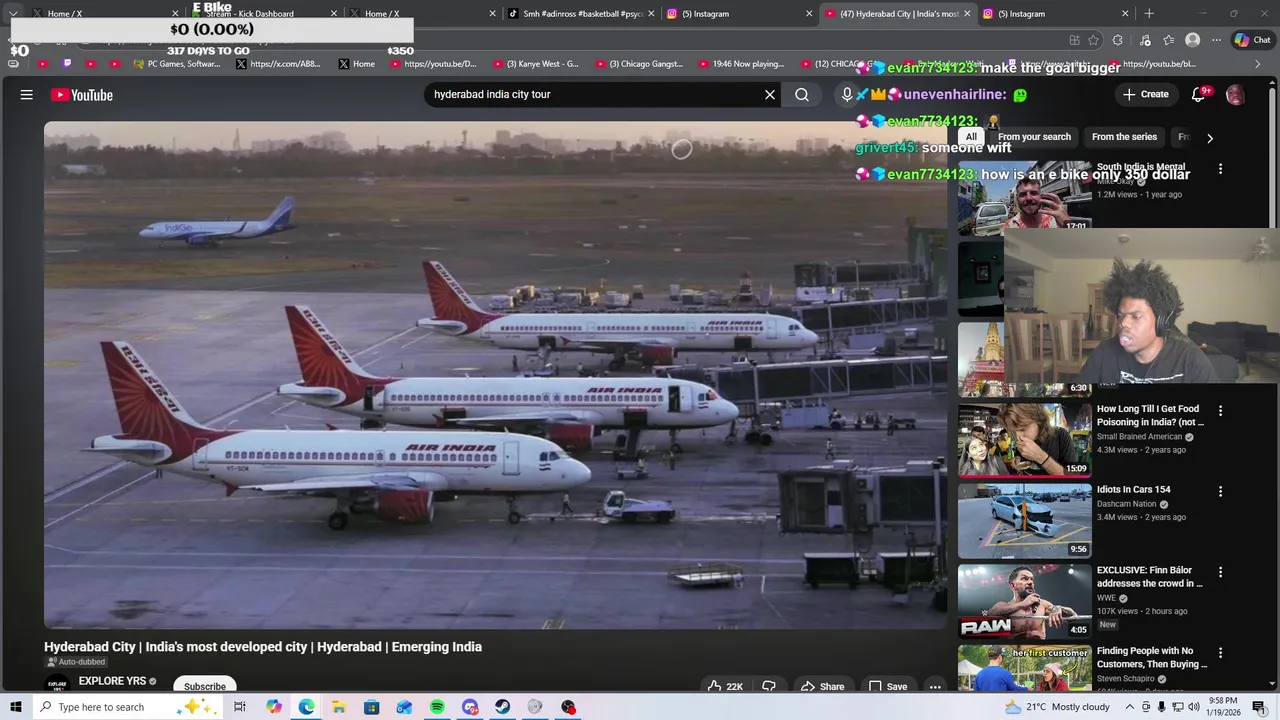
Task: Open the tab search dropdown
Action: (13, 14)
